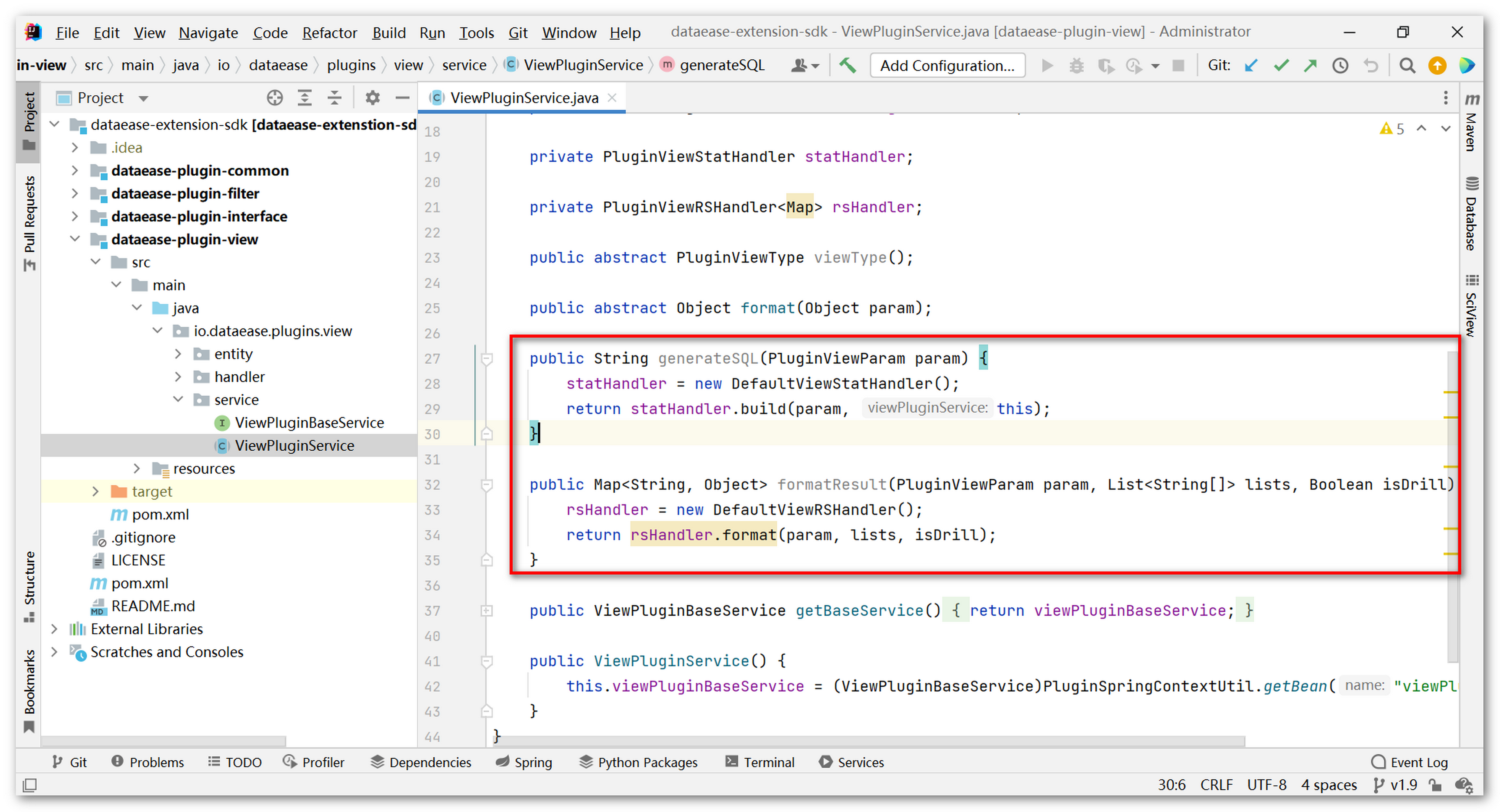Image resolution: width=1500 pixels, height=812 pixels.
Task: Unfold collapsed getBaseService method
Action: point(487,611)
